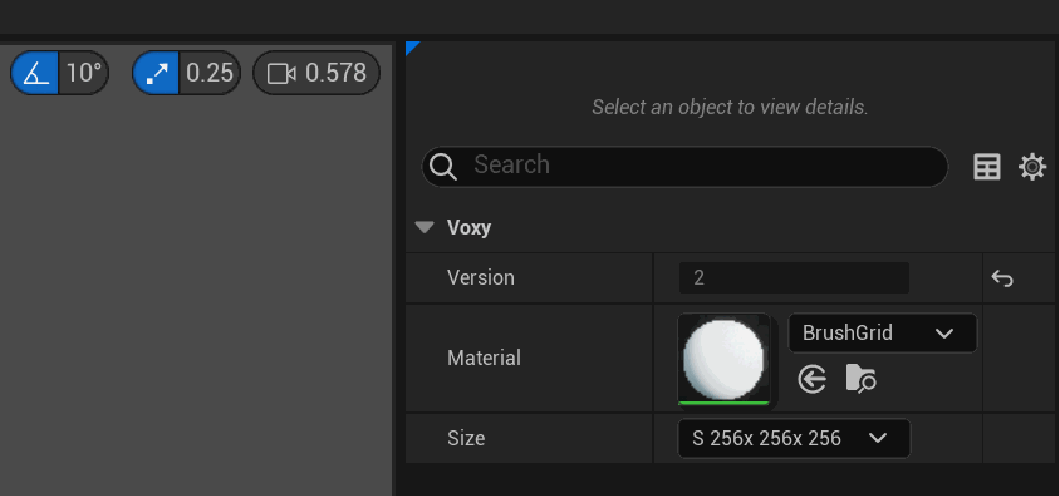Click the Version value field
The image size is (1059, 496).
[x=793, y=278]
